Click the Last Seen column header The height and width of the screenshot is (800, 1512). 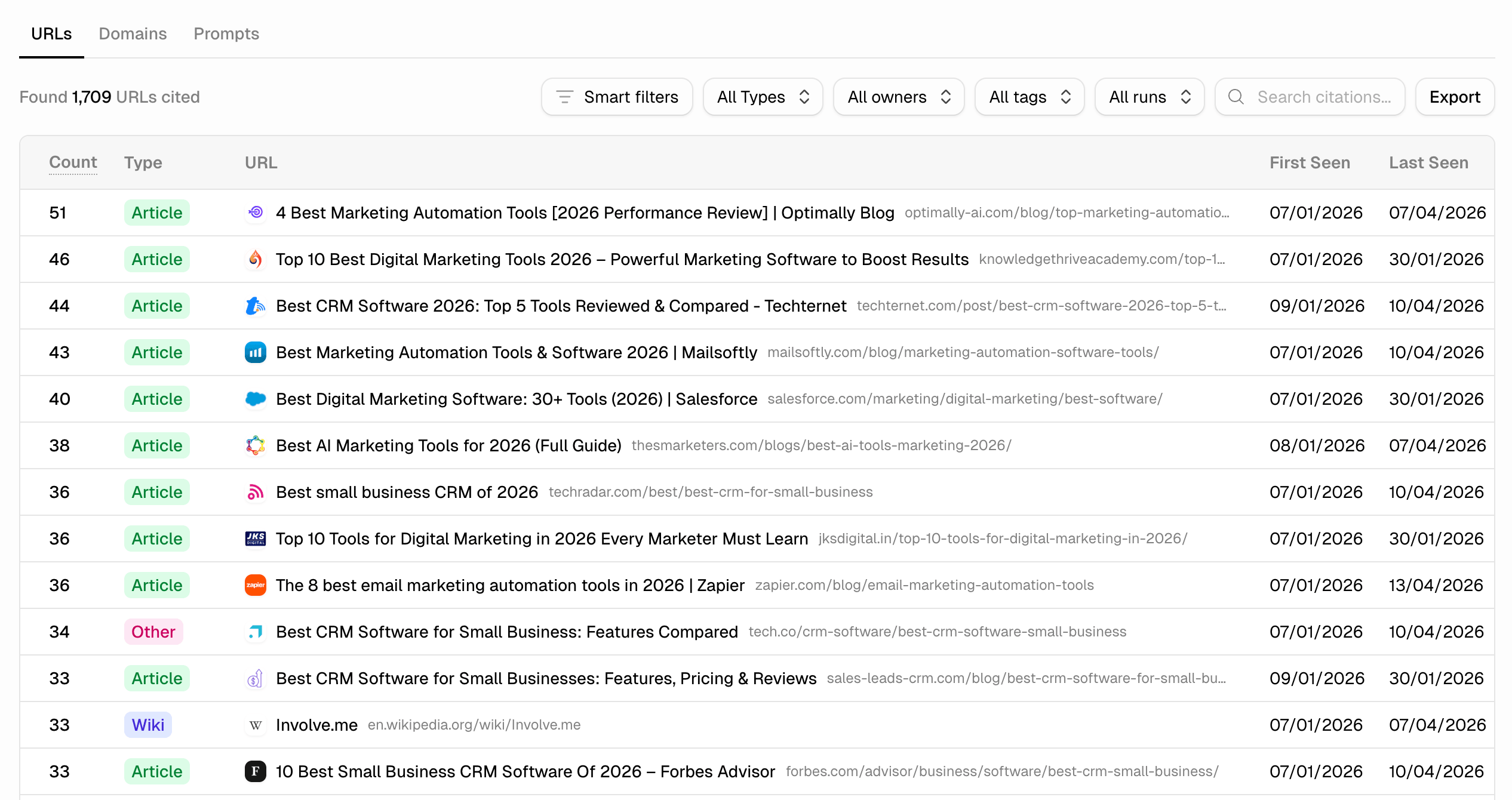[x=1428, y=162]
